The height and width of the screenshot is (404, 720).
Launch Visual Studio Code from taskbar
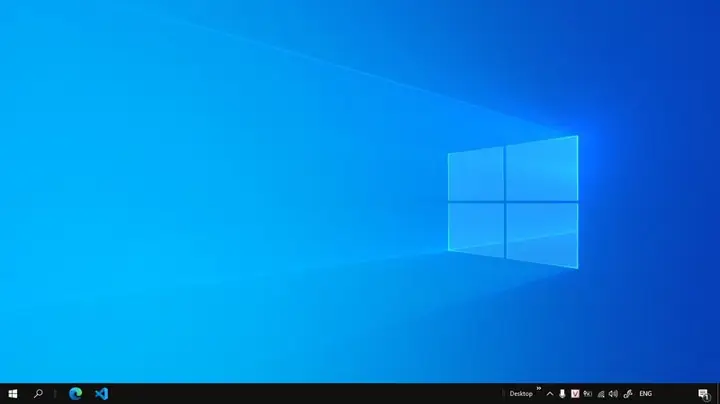click(101, 393)
